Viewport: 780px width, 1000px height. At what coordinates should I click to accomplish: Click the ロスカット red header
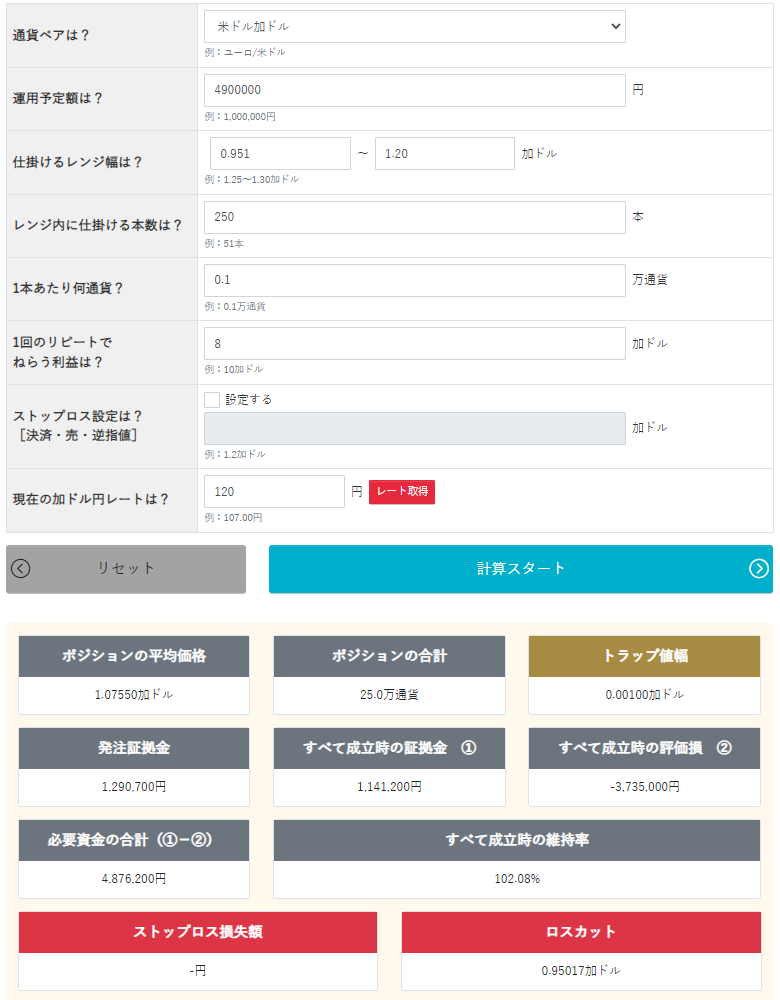click(581, 932)
